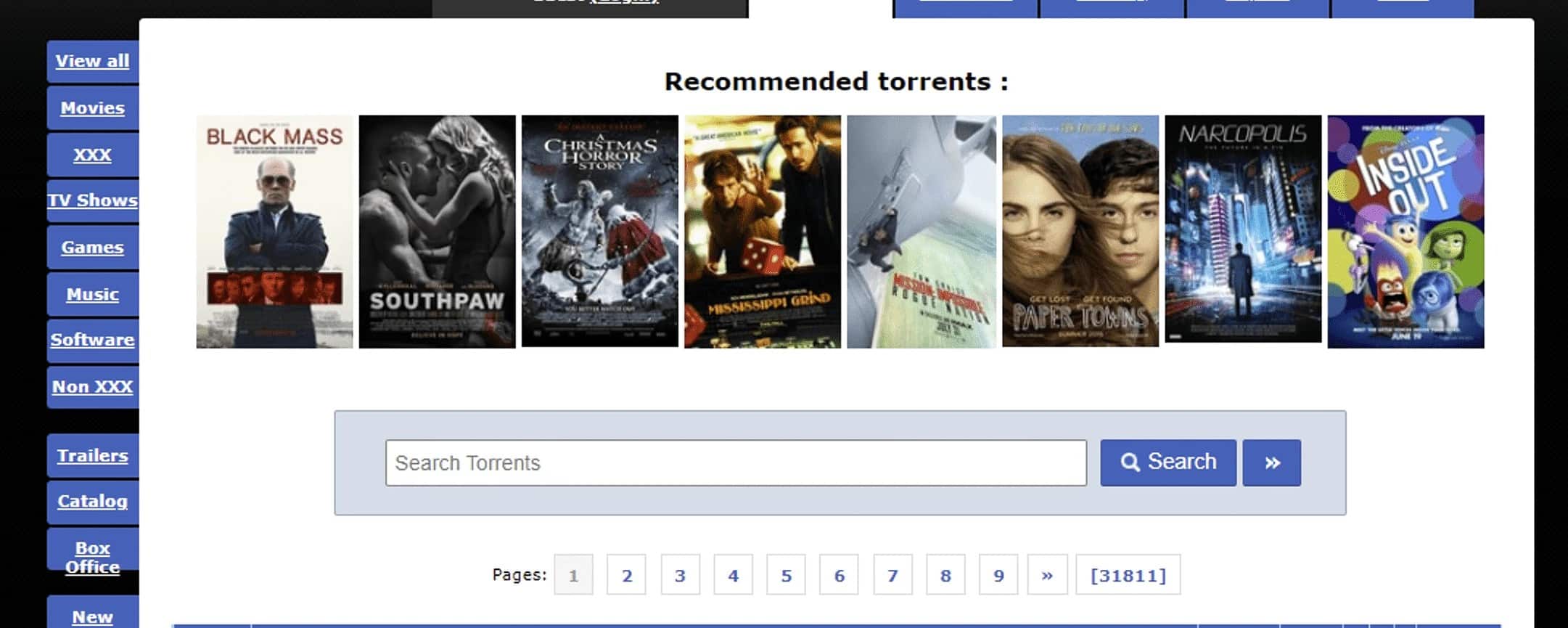Open the Software category
The image size is (1568, 628).
pos(93,340)
